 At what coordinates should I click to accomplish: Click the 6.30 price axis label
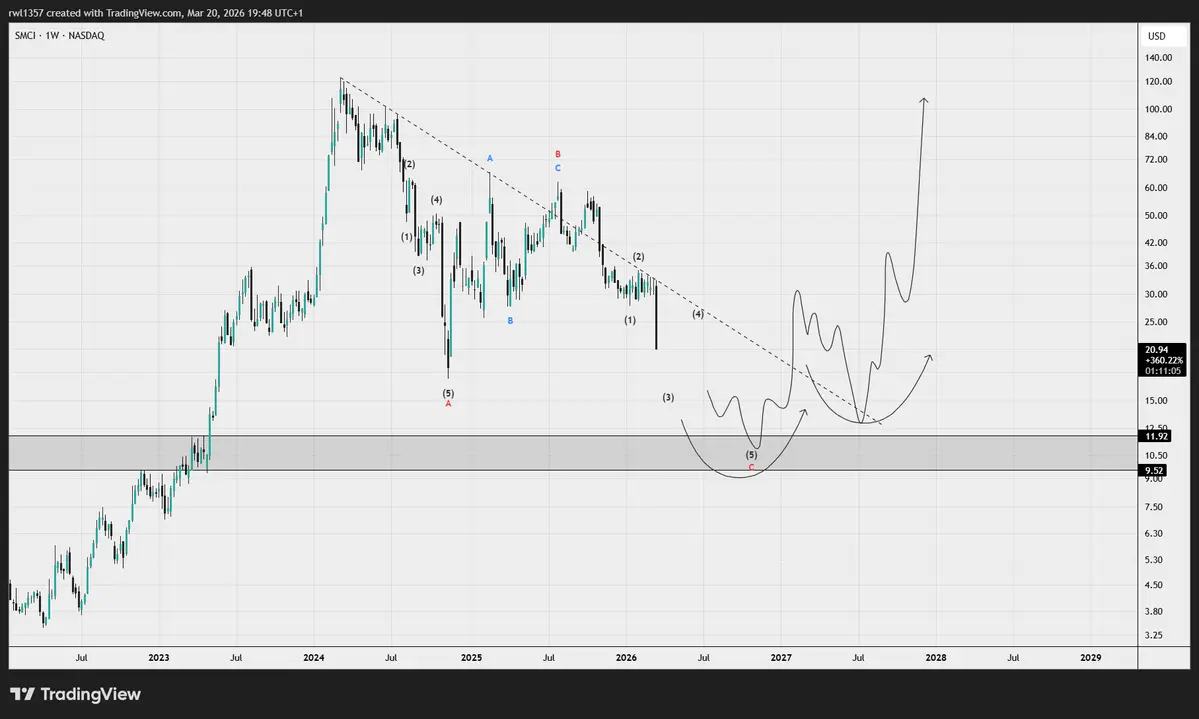click(1153, 534)
